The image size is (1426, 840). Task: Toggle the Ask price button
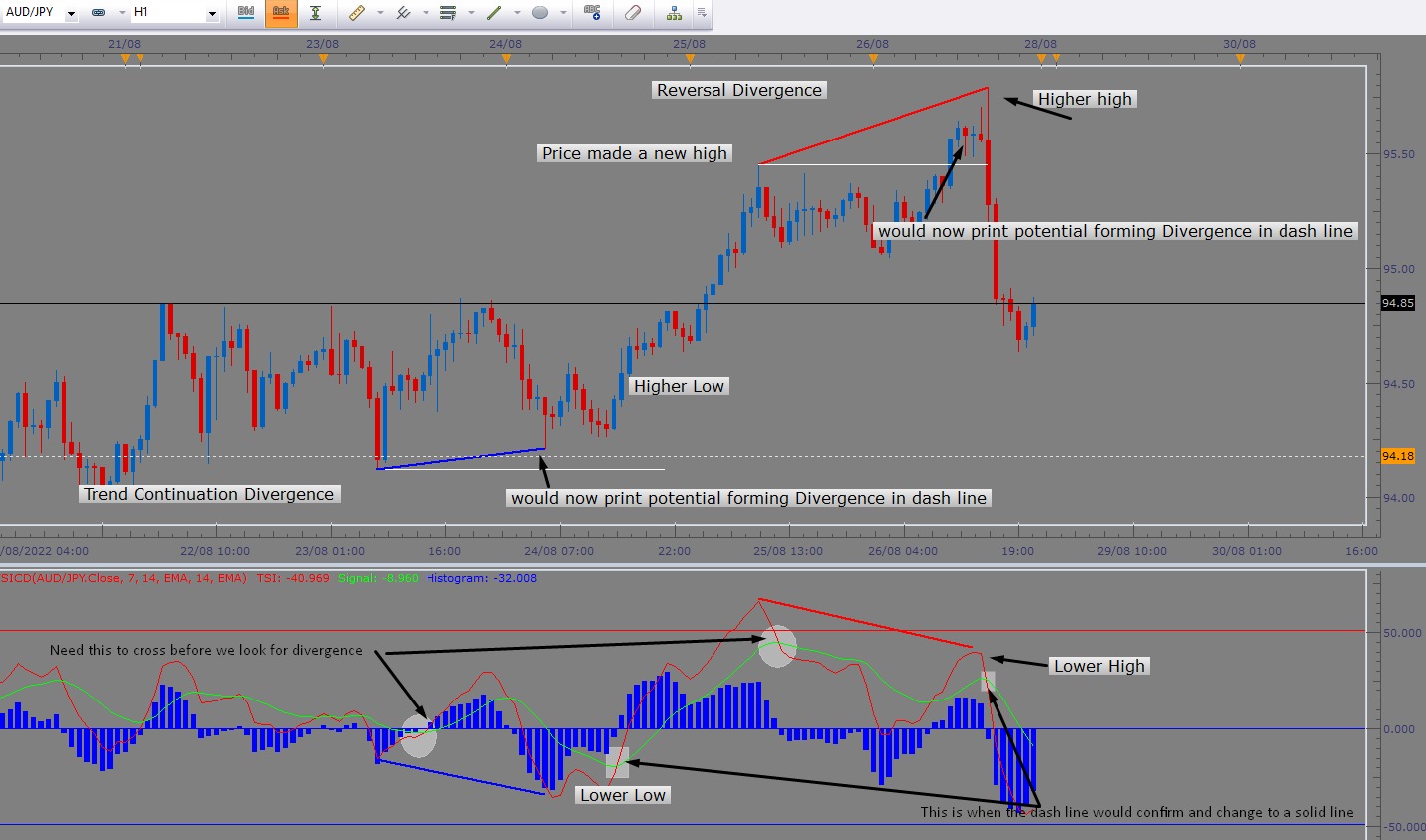point(281,13)
